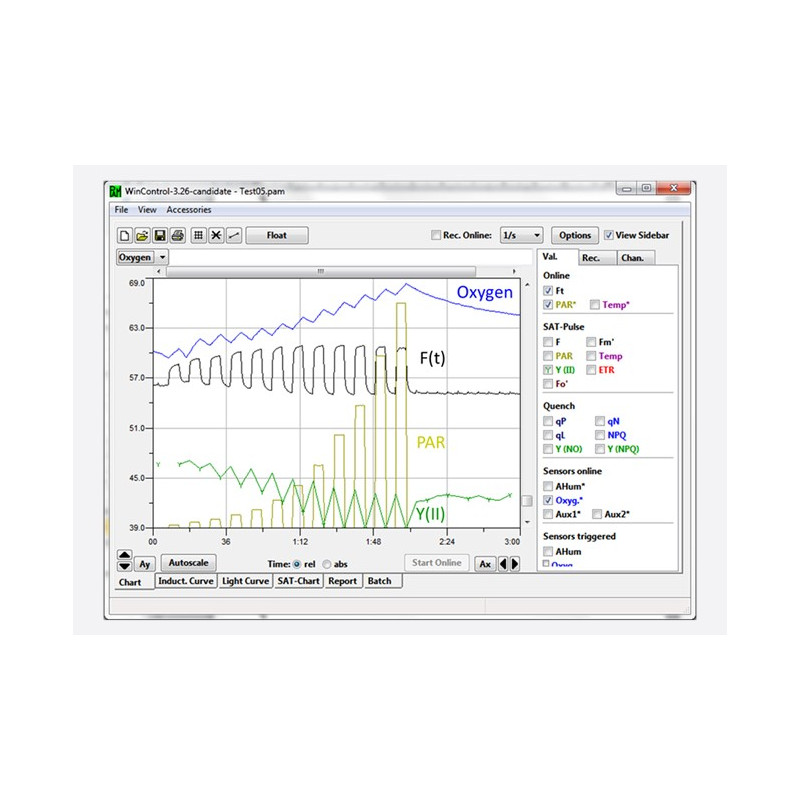Open the Oxygen channel dropdown

coord(163,257)
